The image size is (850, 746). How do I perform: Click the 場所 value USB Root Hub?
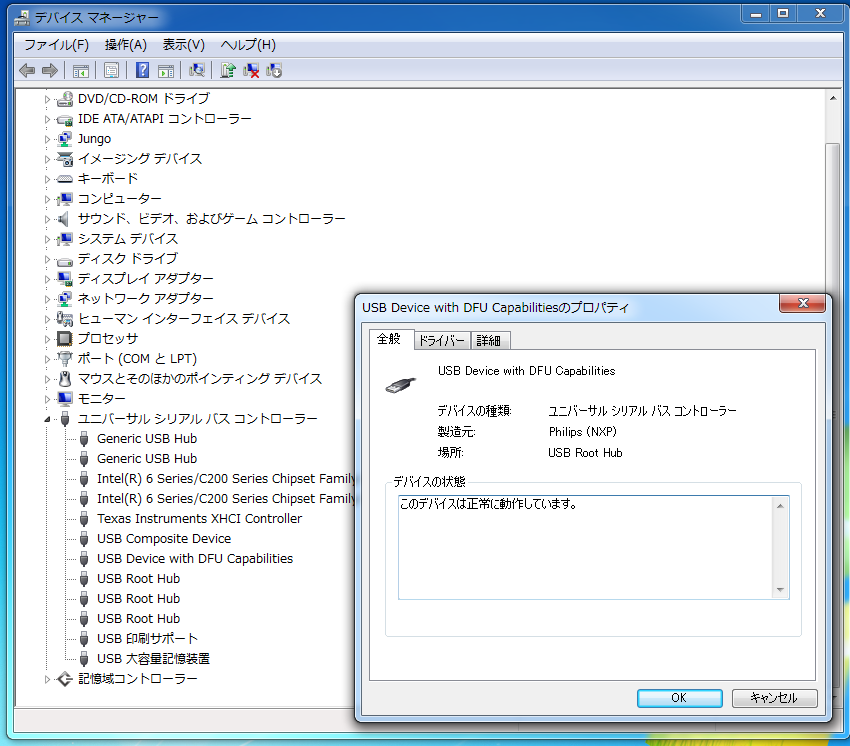point(585,453)
